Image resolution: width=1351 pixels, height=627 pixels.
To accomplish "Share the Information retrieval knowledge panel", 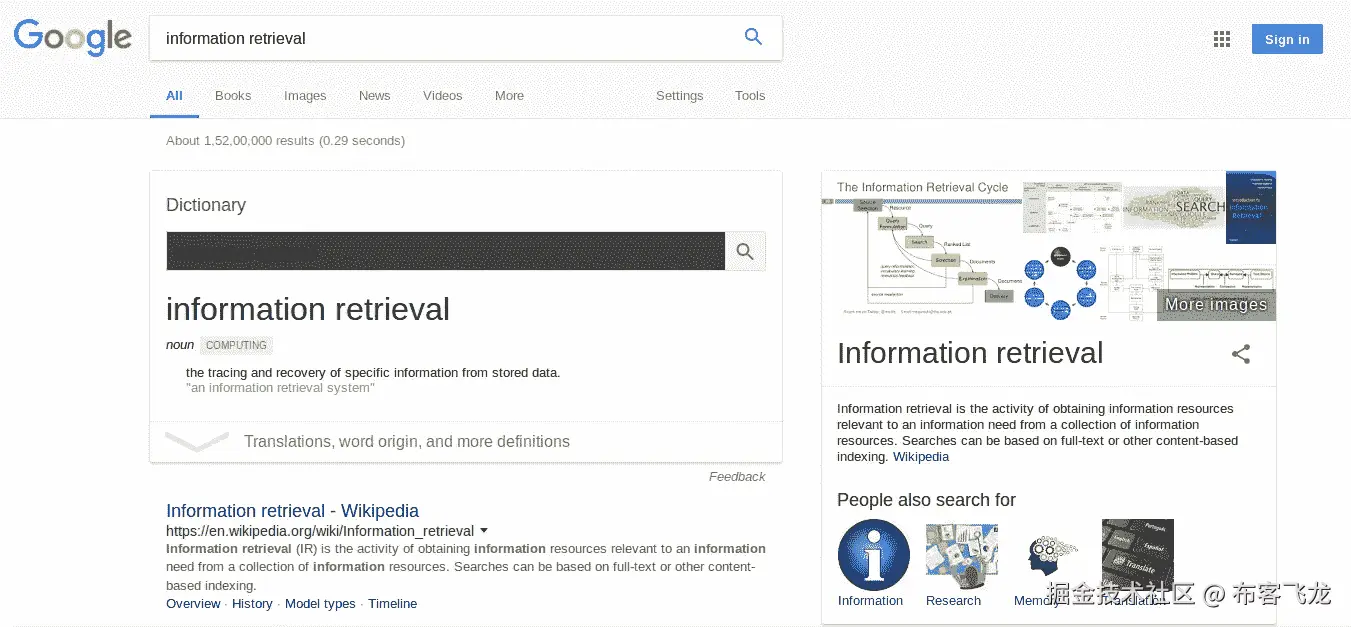I will 1240,354.
